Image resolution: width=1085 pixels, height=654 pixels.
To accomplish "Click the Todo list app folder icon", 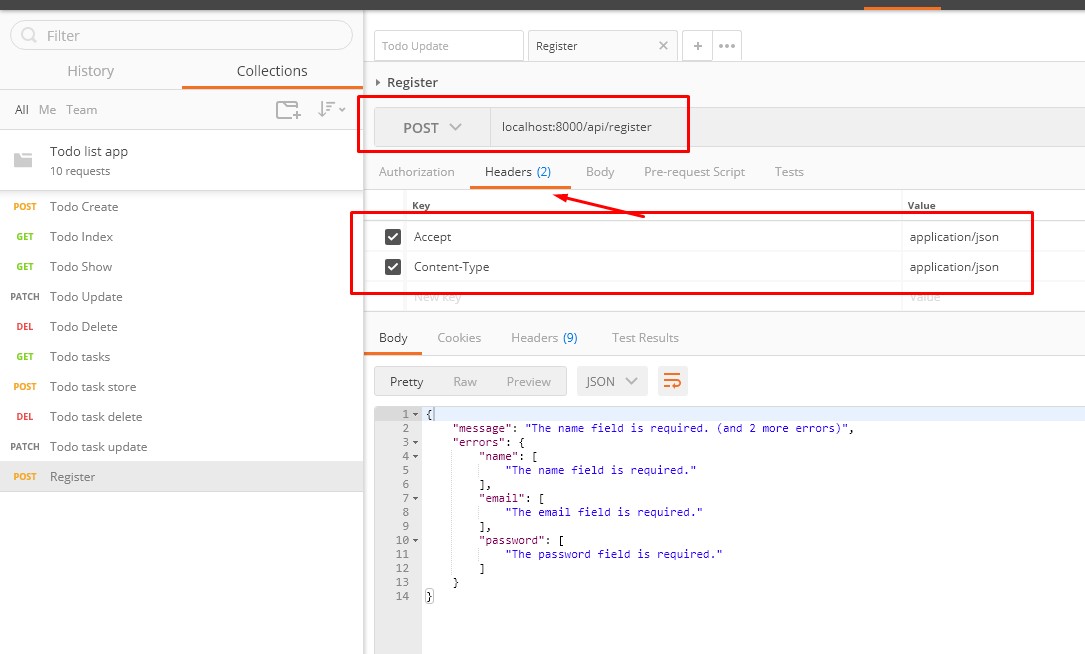I will coord(23,160).
